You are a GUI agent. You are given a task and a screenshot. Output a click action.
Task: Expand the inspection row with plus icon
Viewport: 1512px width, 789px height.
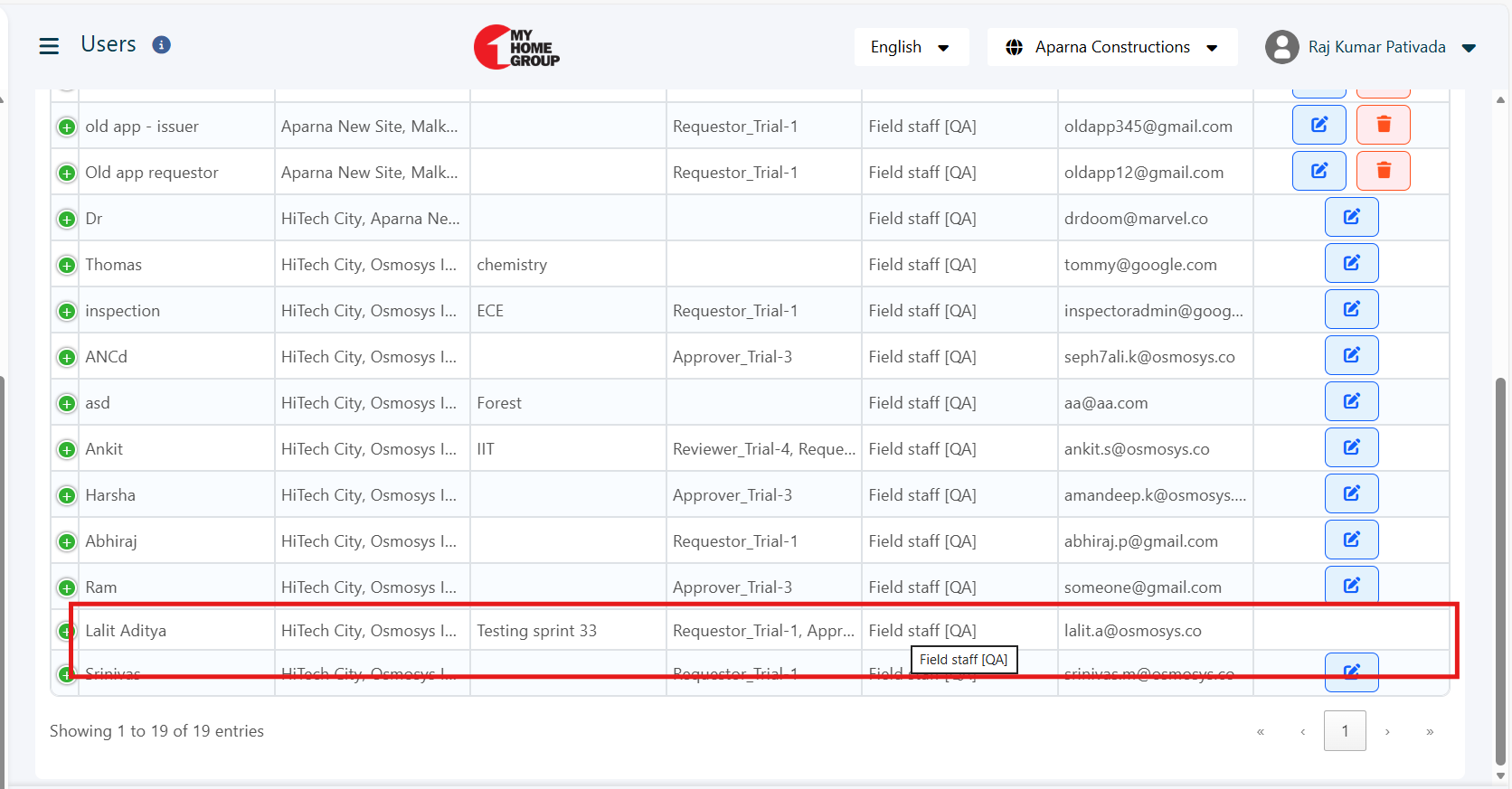67,311
